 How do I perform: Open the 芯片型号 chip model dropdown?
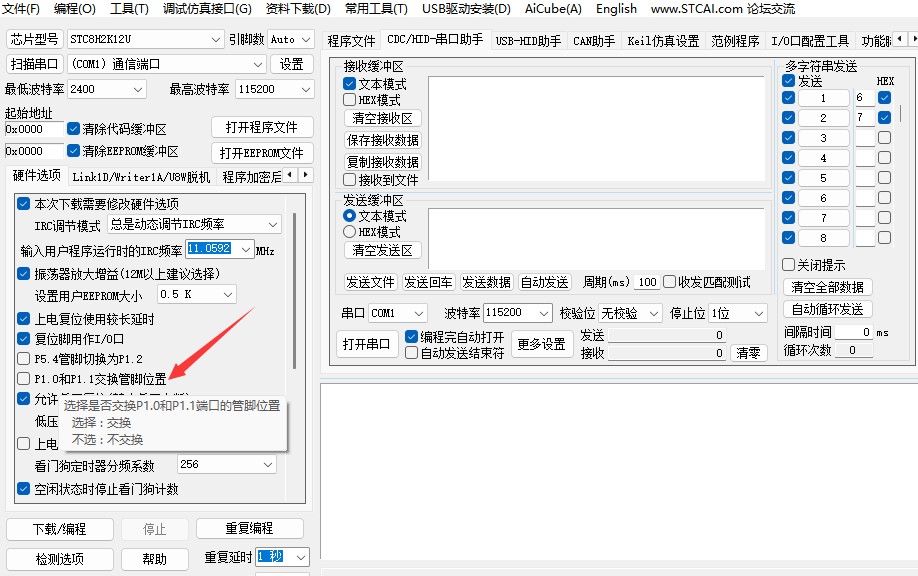[x=217, y=39]
